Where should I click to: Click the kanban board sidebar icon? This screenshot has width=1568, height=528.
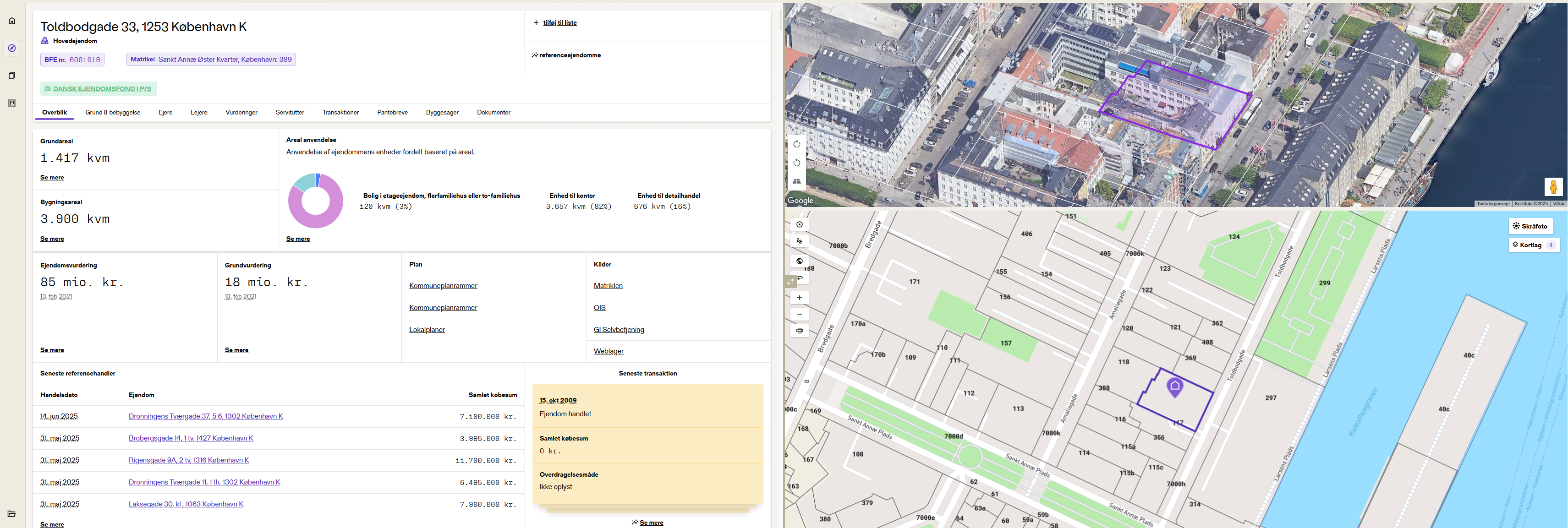click(11, 103)
